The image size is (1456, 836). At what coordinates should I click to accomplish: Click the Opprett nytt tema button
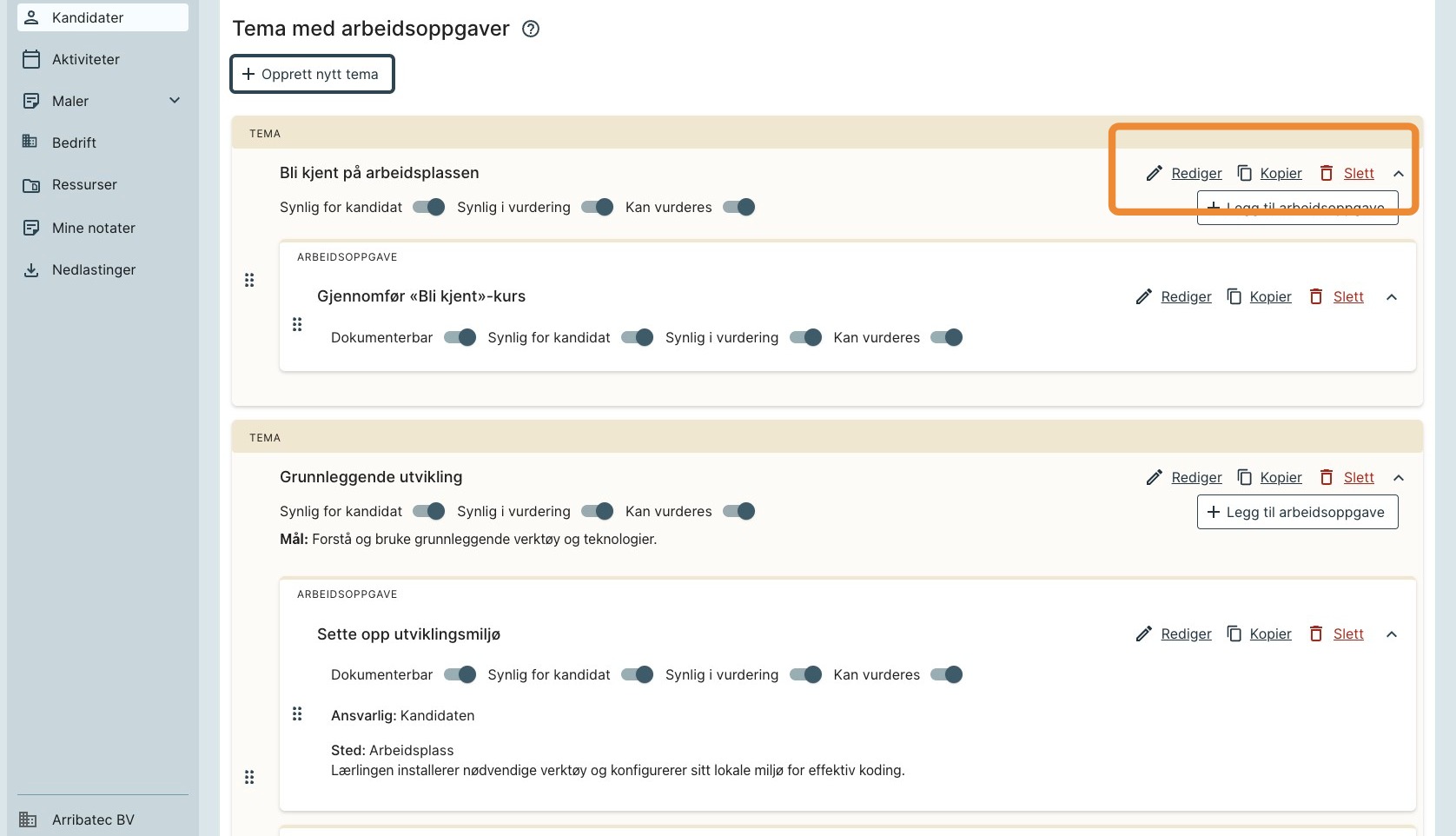(312, 74)
